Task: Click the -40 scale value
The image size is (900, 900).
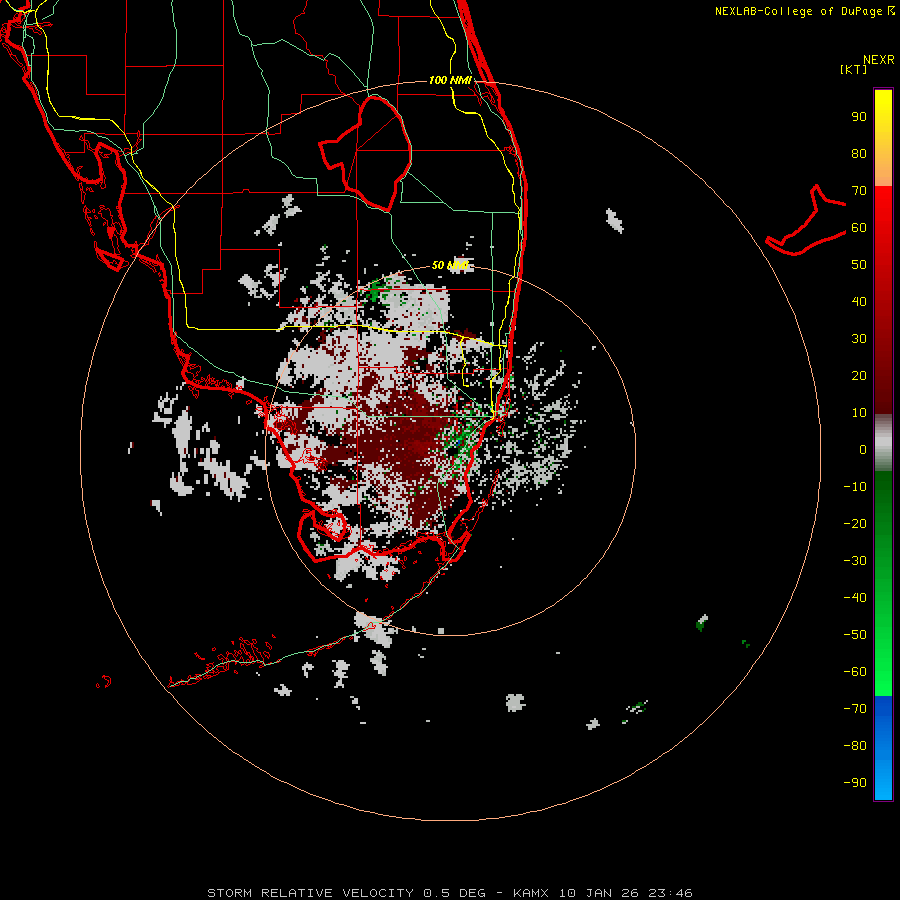Action: click(x=855, y=598)
